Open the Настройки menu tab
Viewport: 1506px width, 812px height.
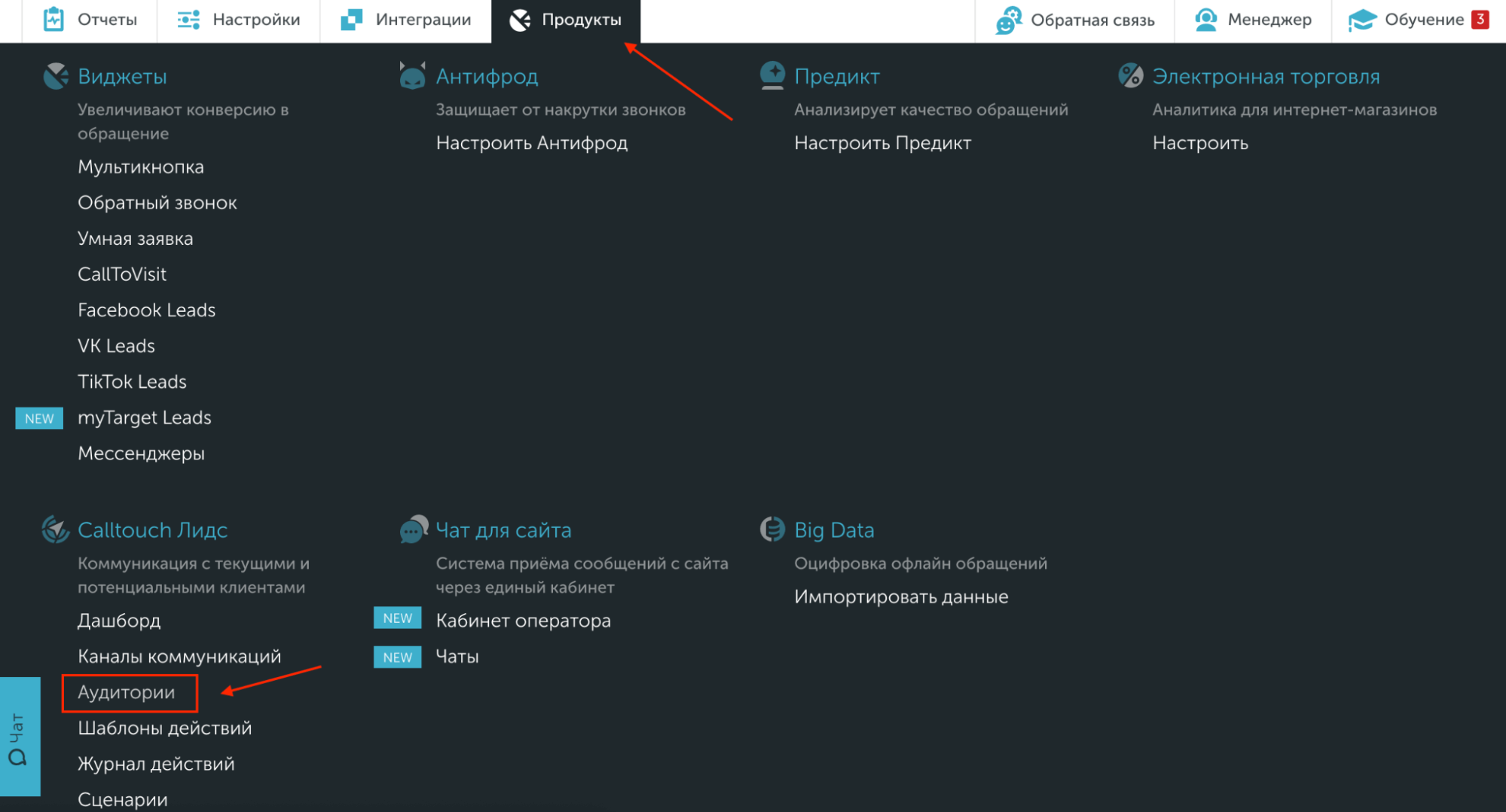239,20
